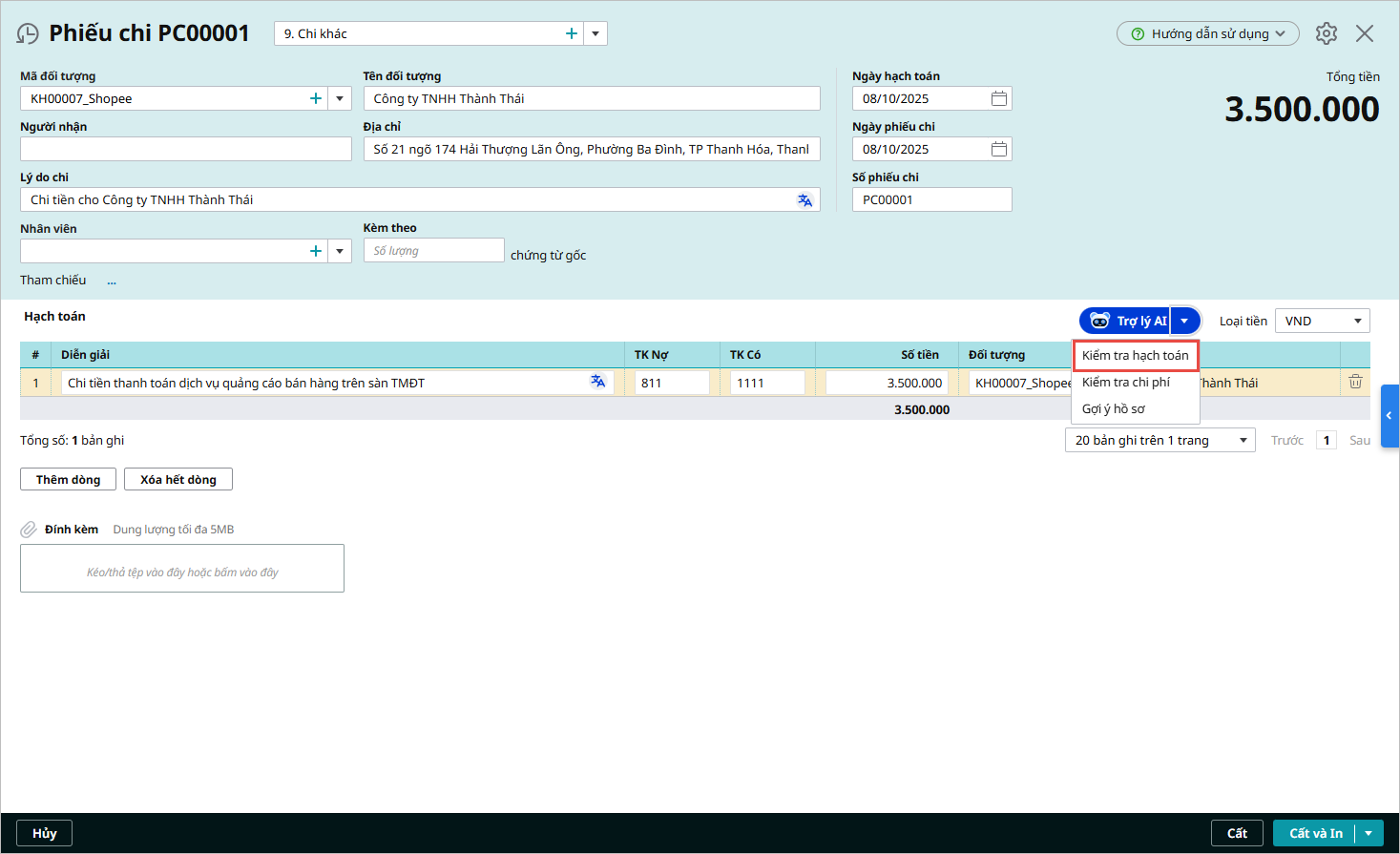This screenshot has height=854, width=1400.
Task: Add new Mã đối tượng with plus icon
Action: click(x=316, y=98)
